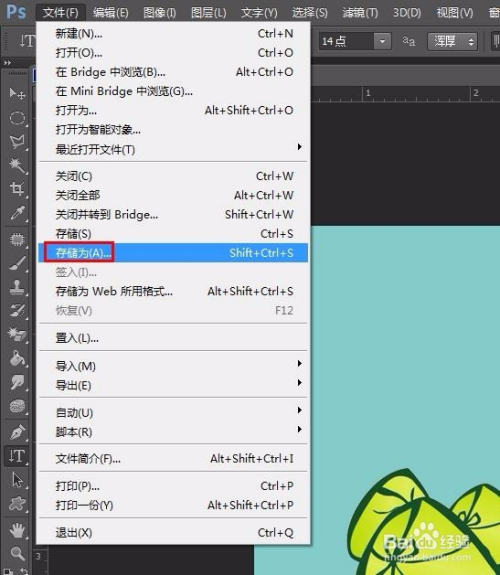
Task: Click the aa anti-alias label icon
Action: (409, 41)
